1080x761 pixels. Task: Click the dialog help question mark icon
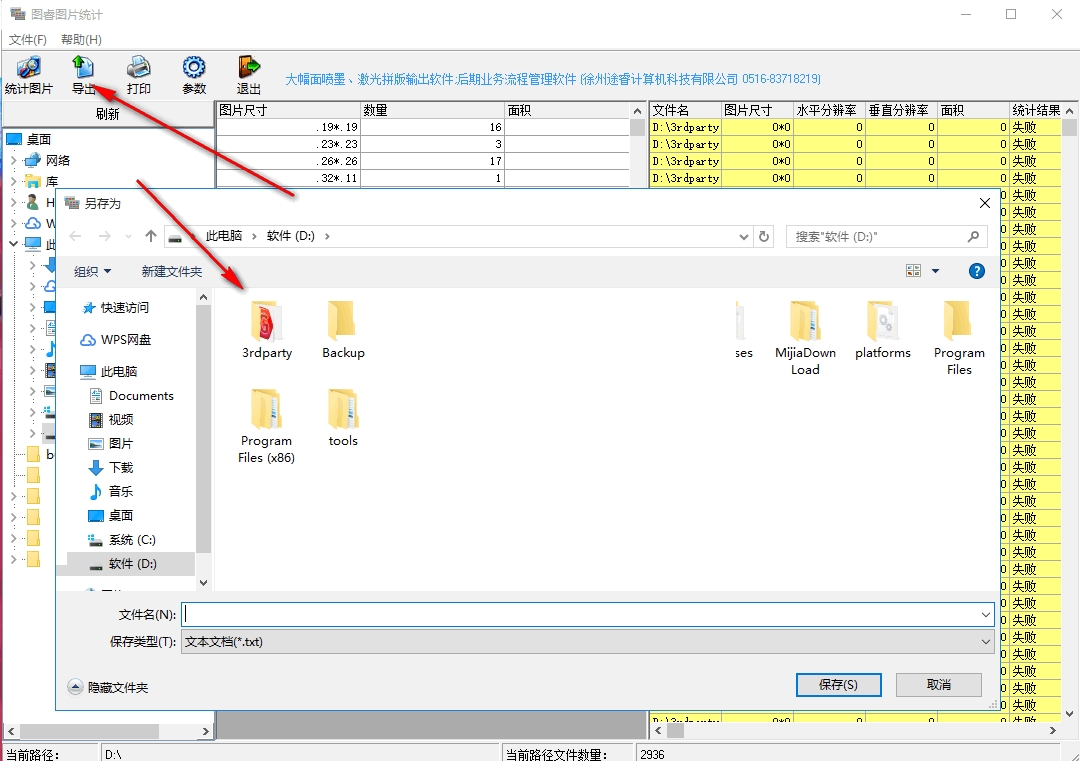coord(976,271)
